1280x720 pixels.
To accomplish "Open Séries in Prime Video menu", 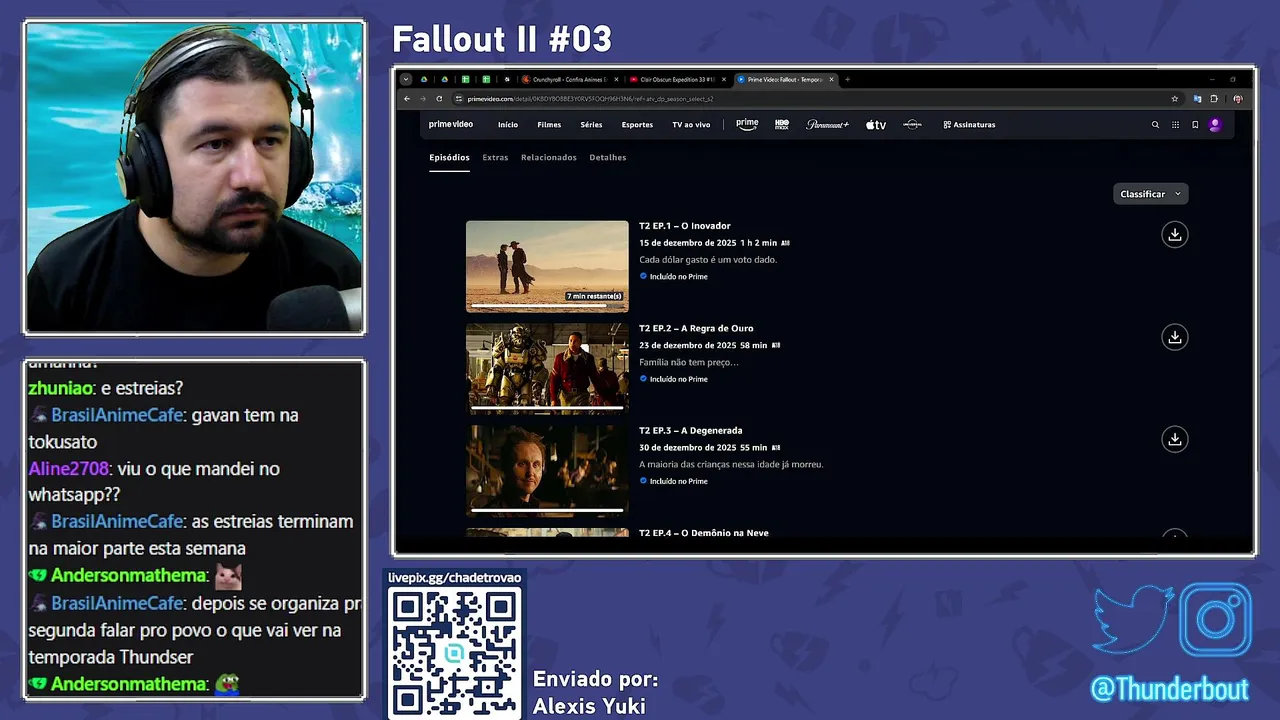I will (591, 125).
